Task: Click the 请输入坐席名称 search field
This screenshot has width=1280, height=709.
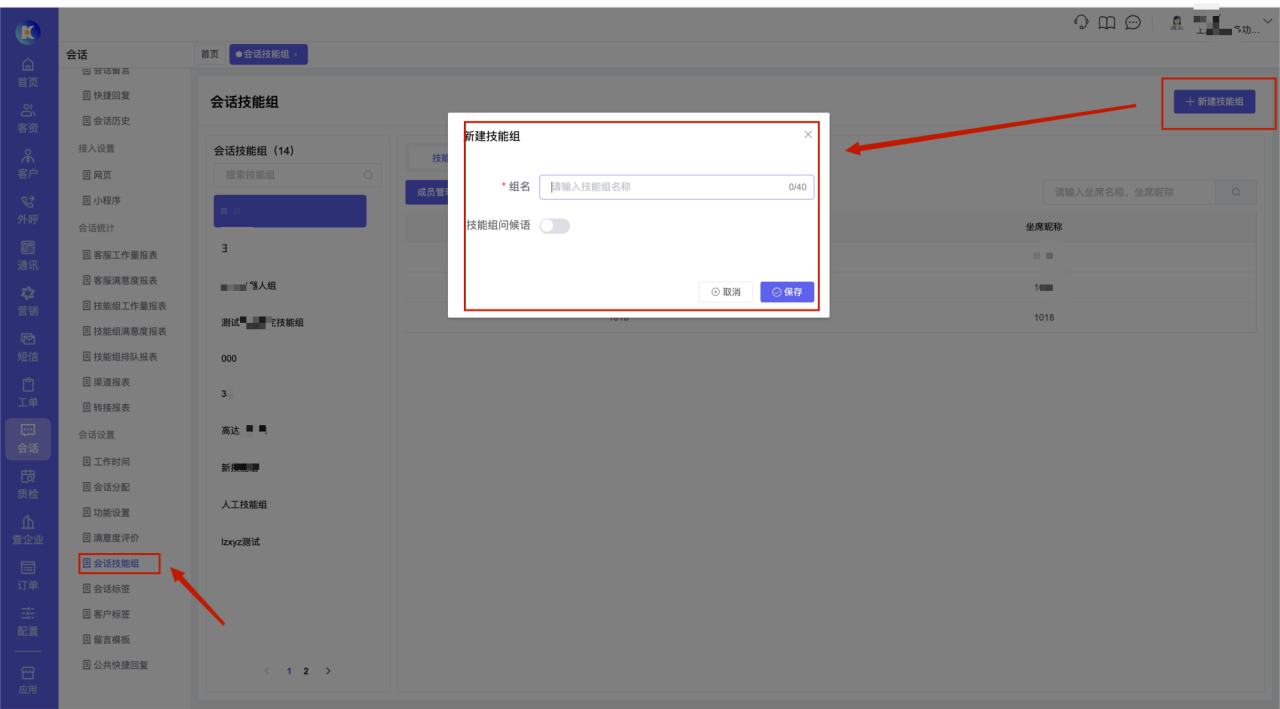Action: [x=1129, y=192]
